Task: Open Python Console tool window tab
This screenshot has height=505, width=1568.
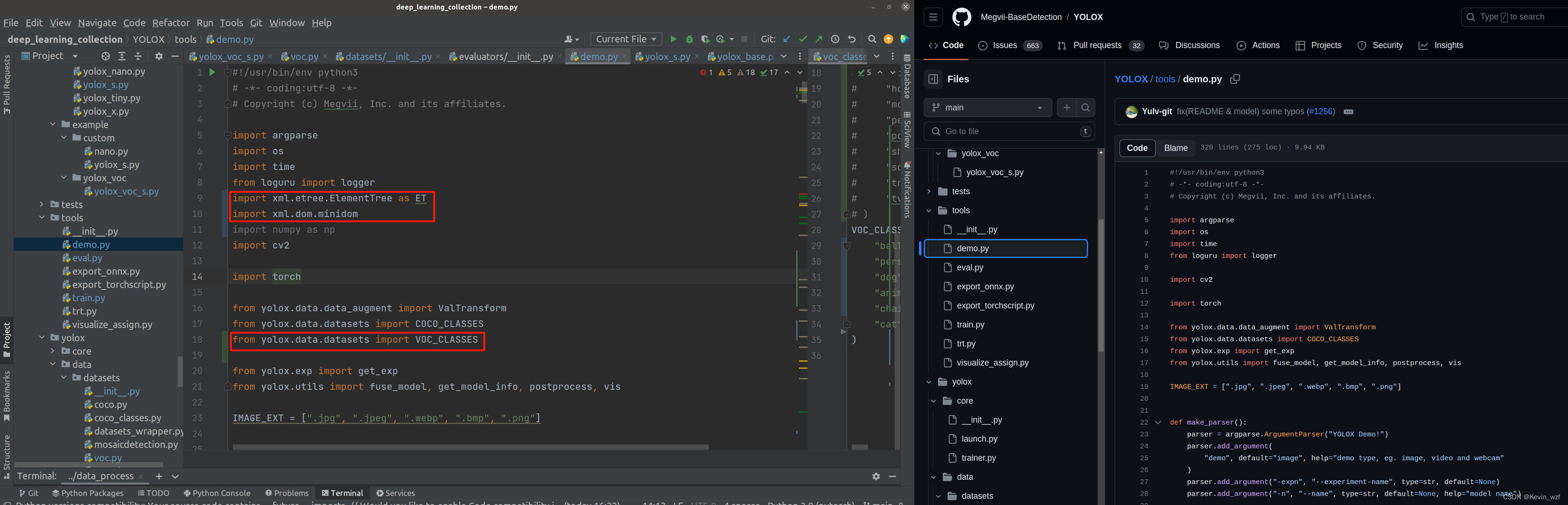Action: click(217, 493)
